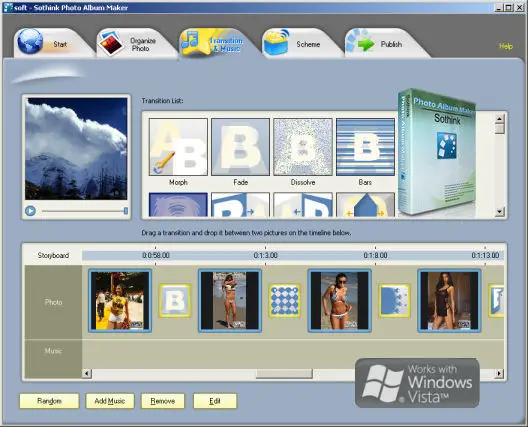Viewport: 528px width, 427px height.
Task: Click the transition list scroll down arrow
Action: pyautogui.click(x=500, y=211)
